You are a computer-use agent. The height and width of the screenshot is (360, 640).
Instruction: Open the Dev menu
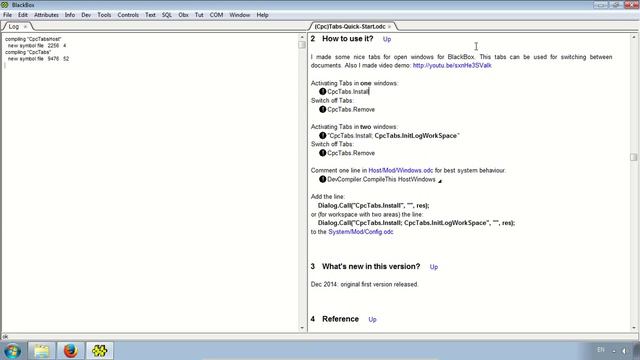tap(86, 15)
